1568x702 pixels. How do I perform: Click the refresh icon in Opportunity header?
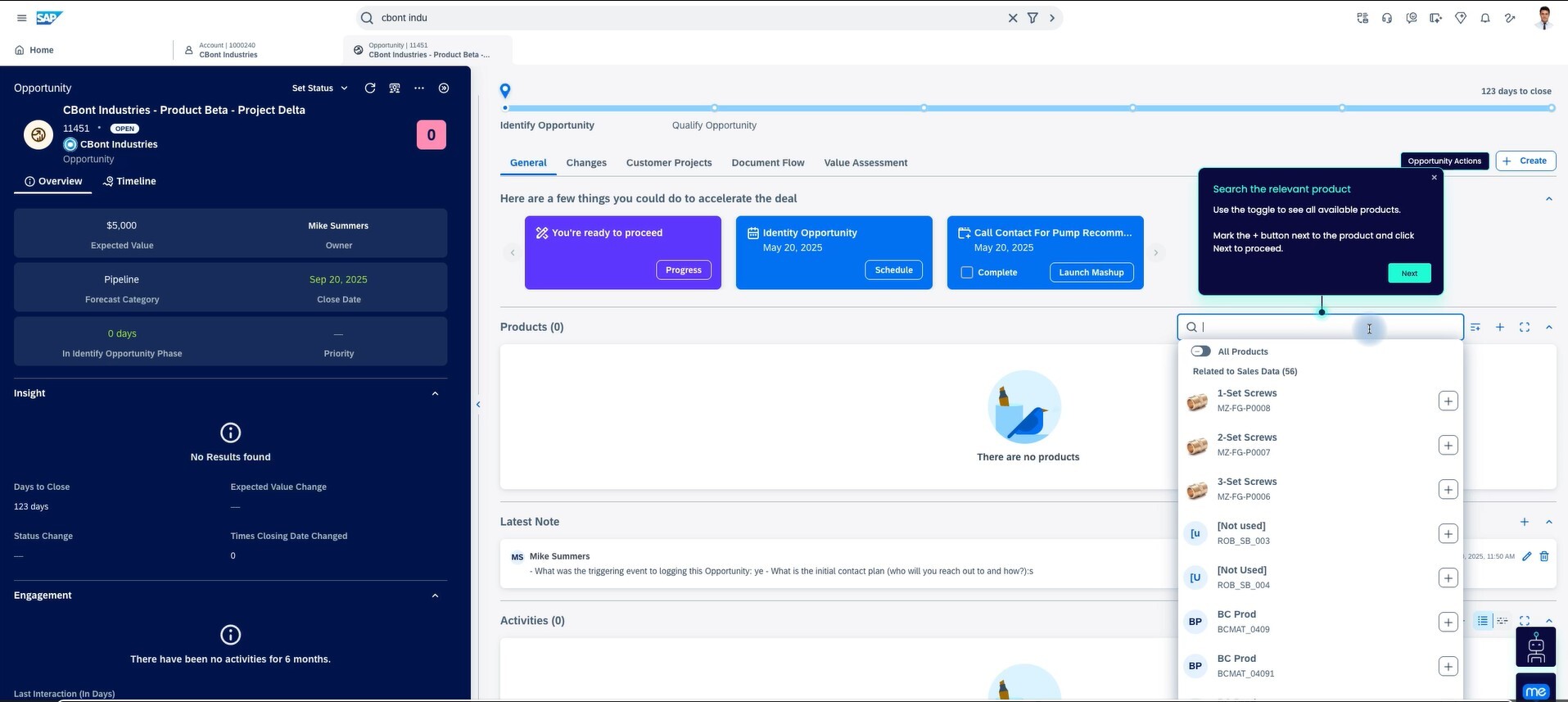pos(370,88)
